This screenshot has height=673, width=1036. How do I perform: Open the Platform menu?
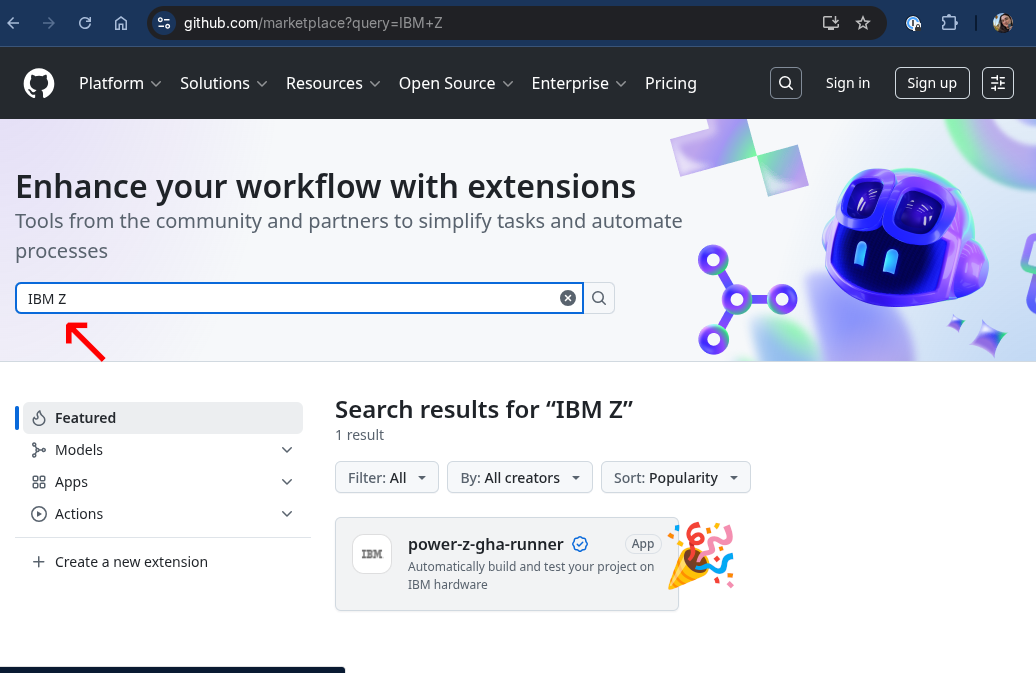[x=120, y=83]
